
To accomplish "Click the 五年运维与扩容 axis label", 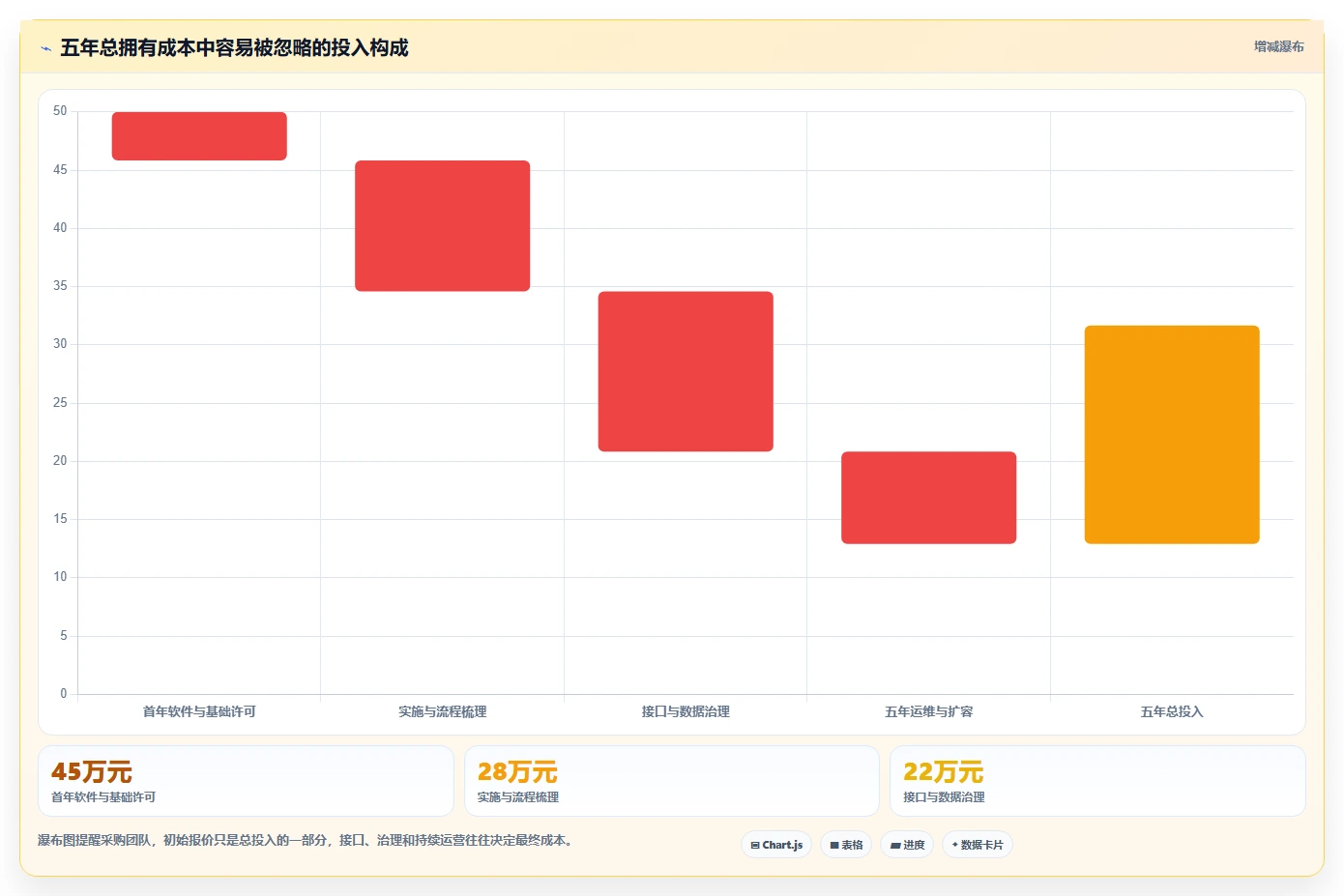I will [929, 711].
